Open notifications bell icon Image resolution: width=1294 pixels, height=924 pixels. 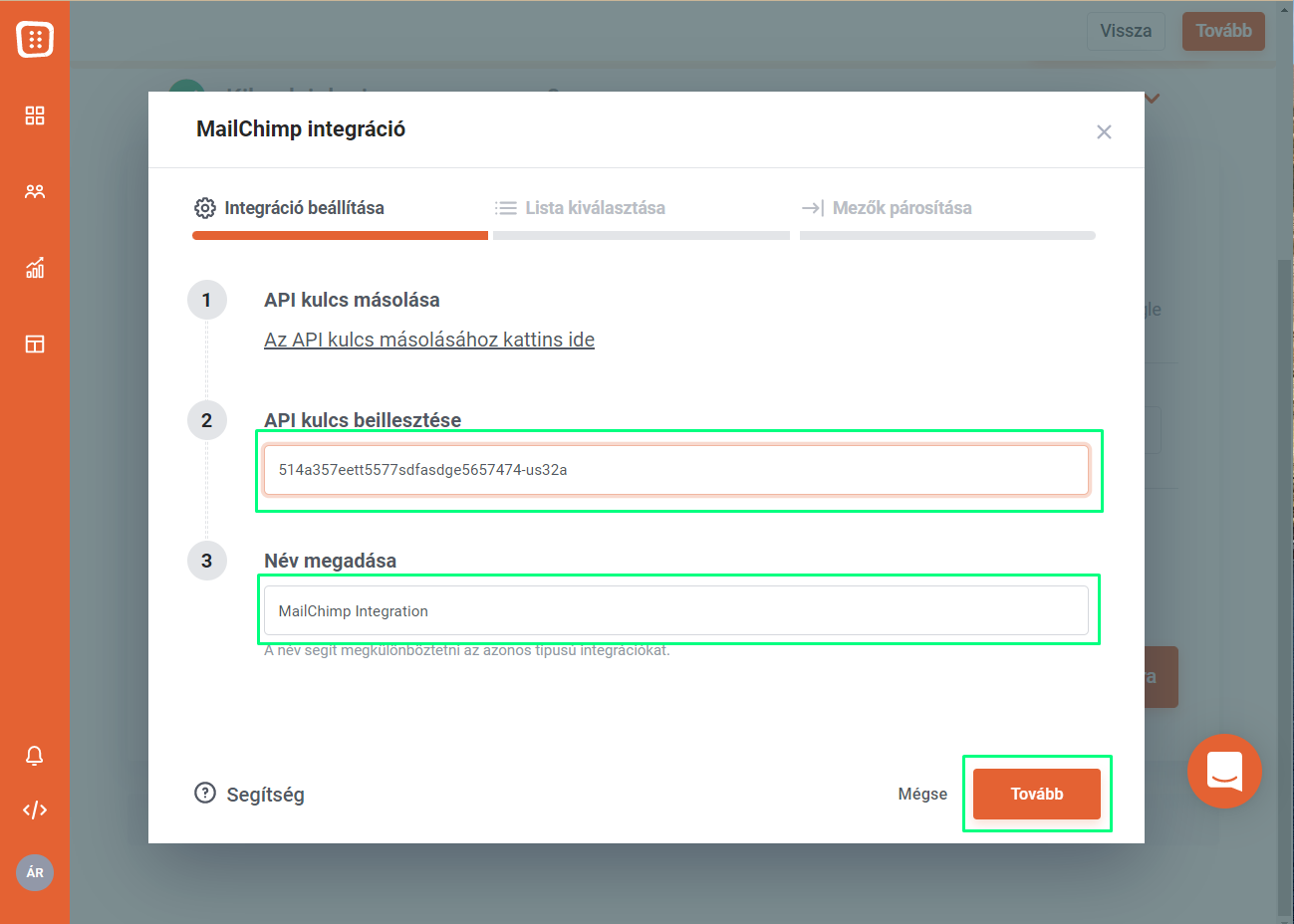click(35, 756)
